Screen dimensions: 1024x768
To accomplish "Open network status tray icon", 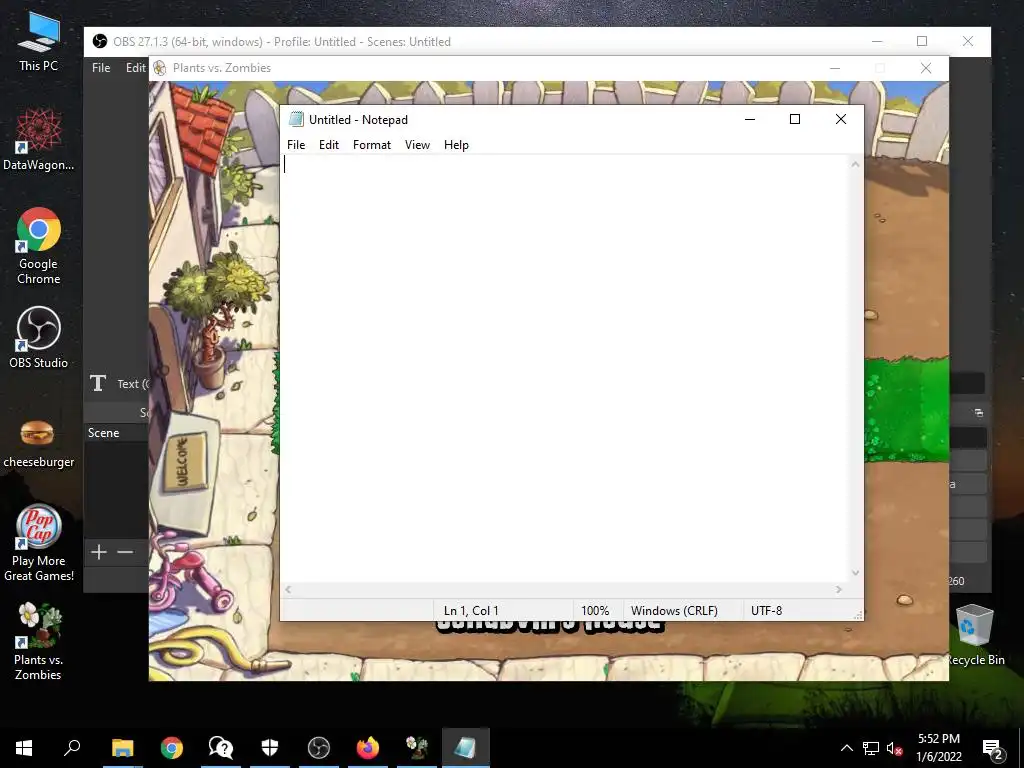I will click(871, 748).
